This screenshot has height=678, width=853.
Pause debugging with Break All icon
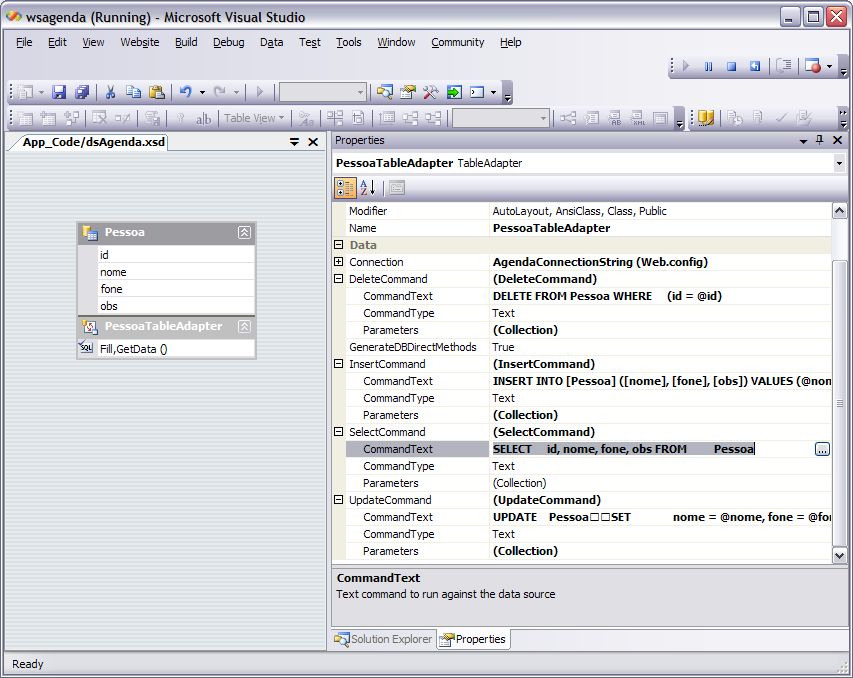pyautogui.click(x=708, y=66)
